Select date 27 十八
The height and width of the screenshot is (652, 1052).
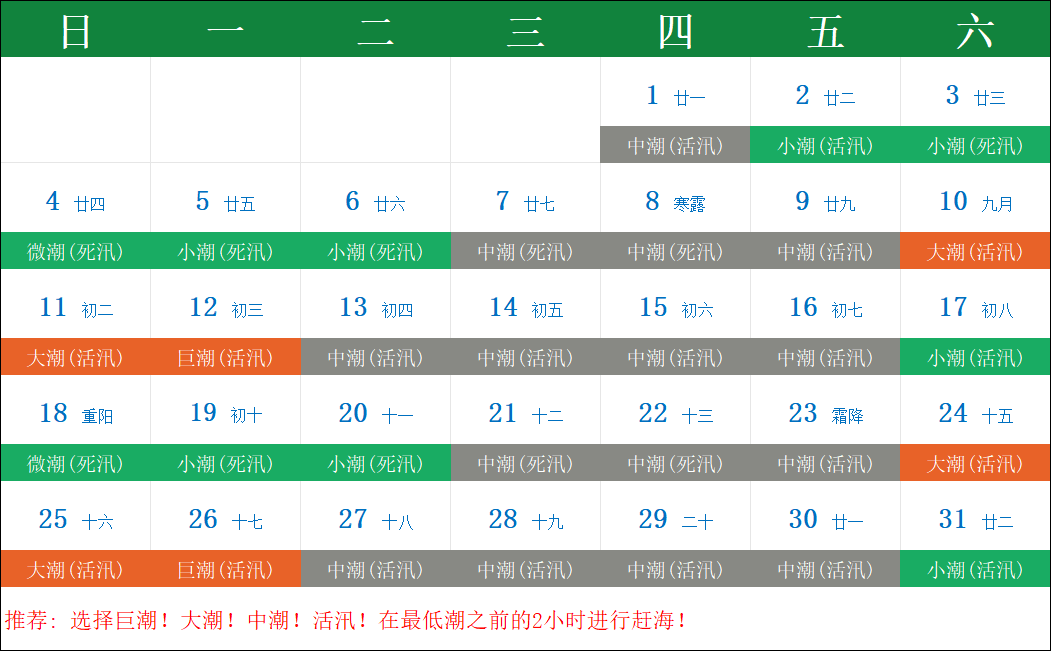click(x=375, y=520)
